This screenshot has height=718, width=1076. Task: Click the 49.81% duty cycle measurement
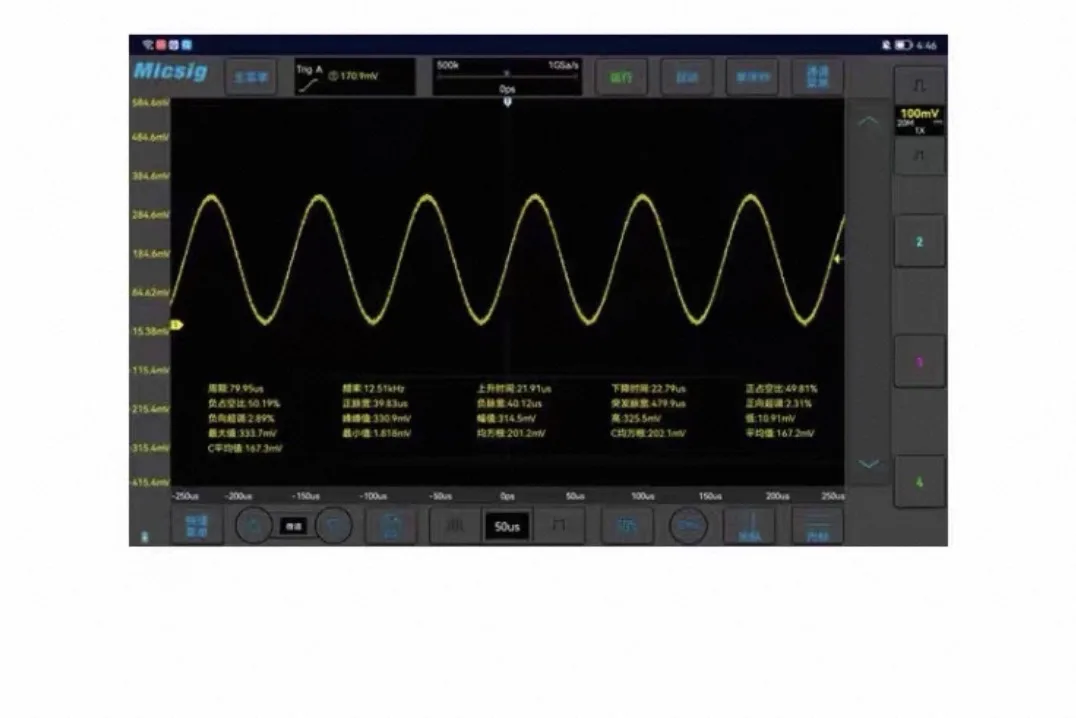pos(782,389)
